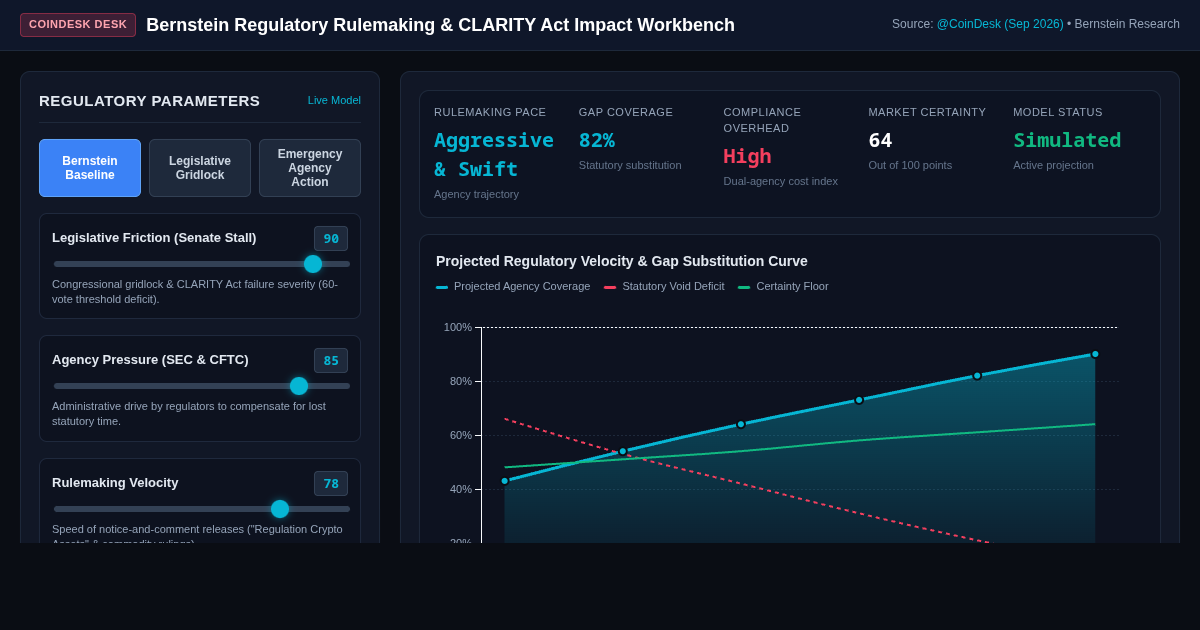
Task: Click the Aggressive & Swift pace value
Action: click(x=494, y=155)
